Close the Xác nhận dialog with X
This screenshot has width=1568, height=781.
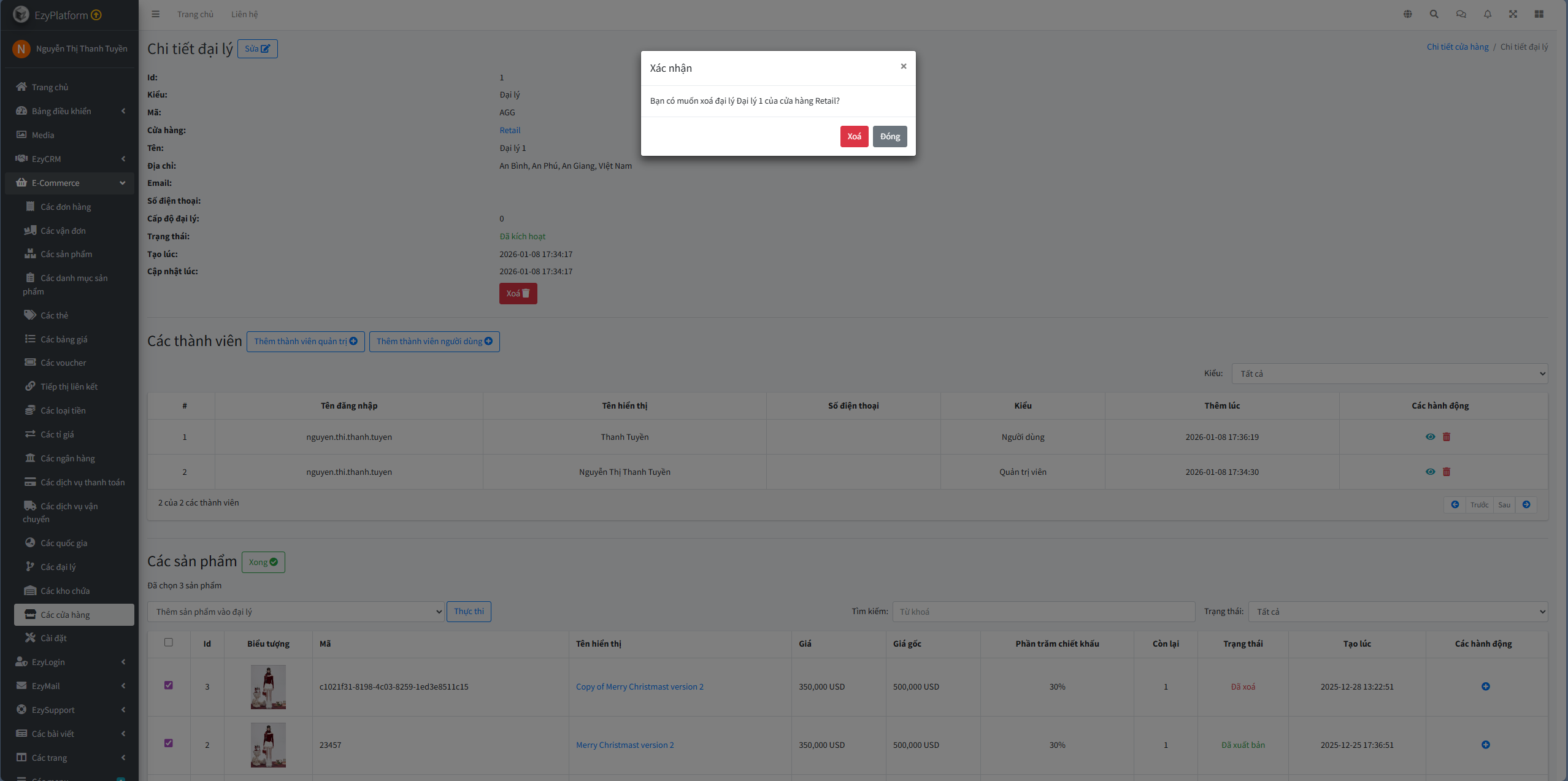(903, 66)
